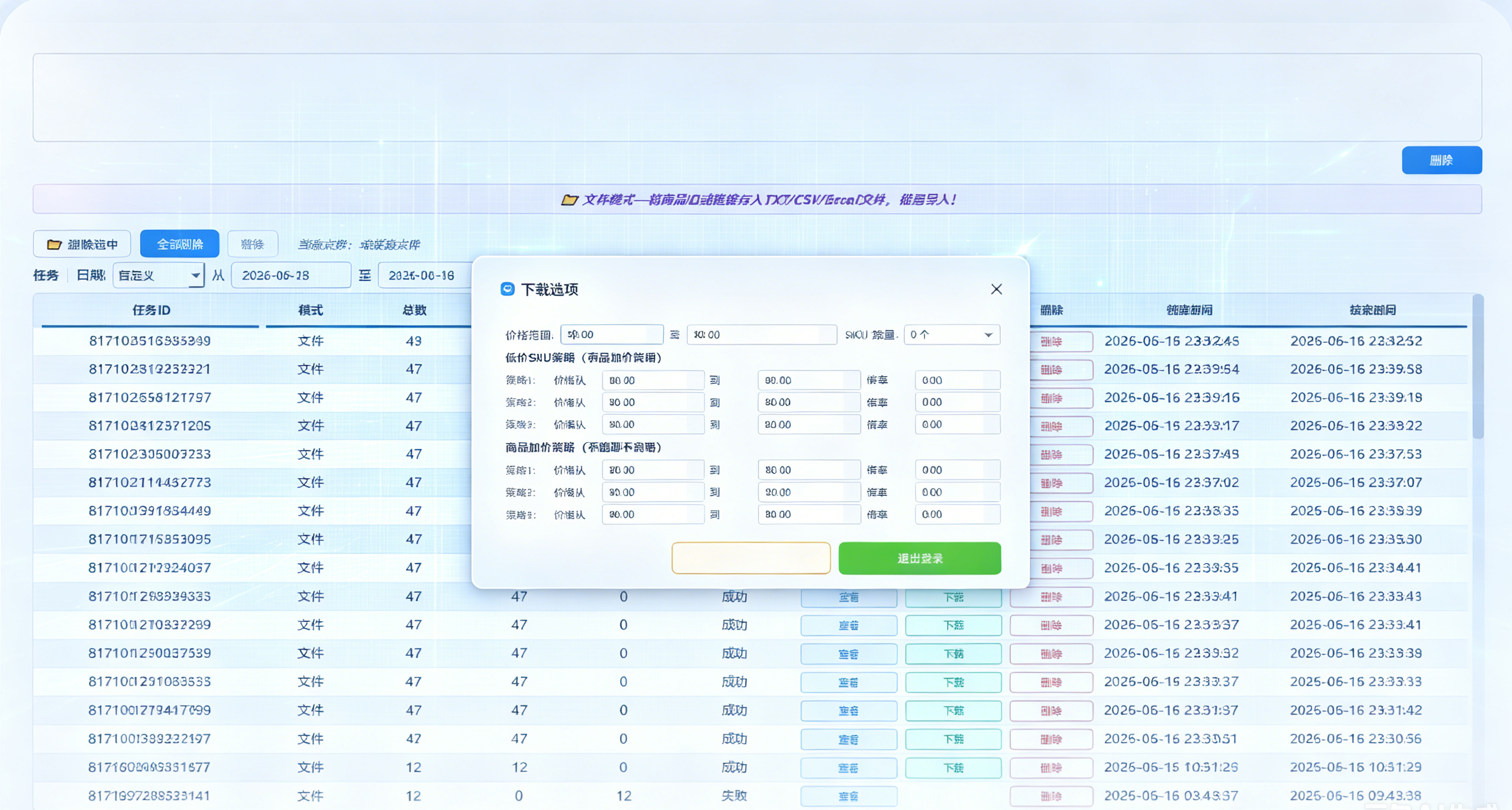Click the blue button under the top text area
The image size is (1512, 810).
tap(1441, 160)
